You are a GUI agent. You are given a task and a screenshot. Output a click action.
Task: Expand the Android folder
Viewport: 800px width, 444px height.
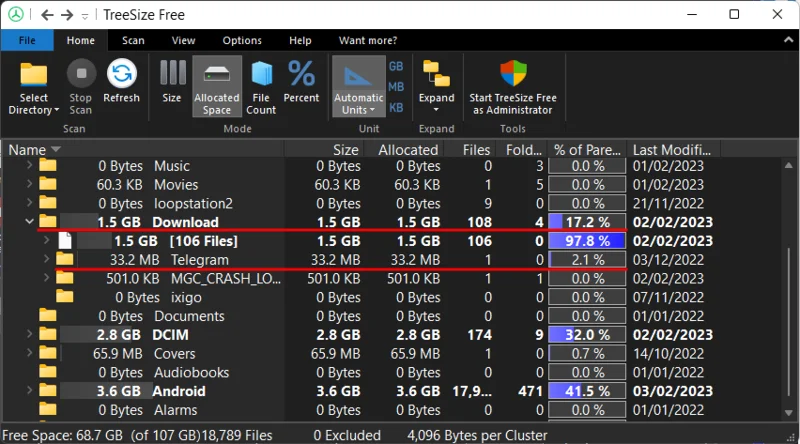(x=29, y=390)
